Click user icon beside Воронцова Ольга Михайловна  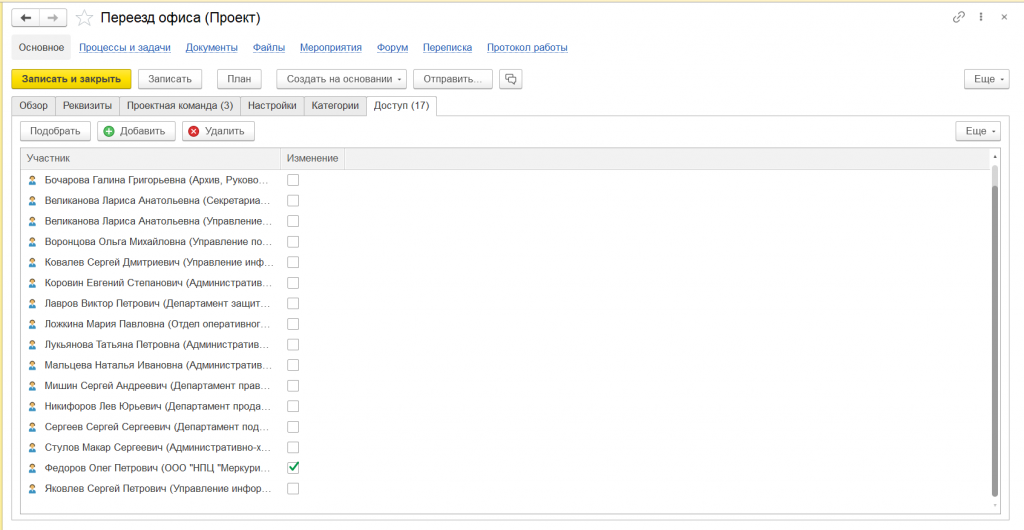(32, 242)
